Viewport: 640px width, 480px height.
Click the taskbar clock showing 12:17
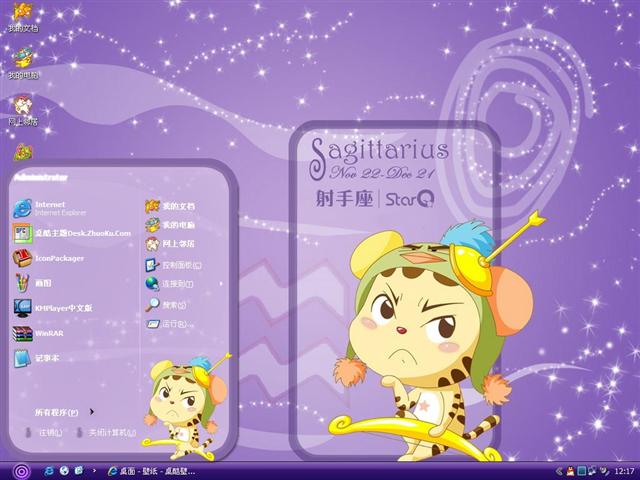624,472
